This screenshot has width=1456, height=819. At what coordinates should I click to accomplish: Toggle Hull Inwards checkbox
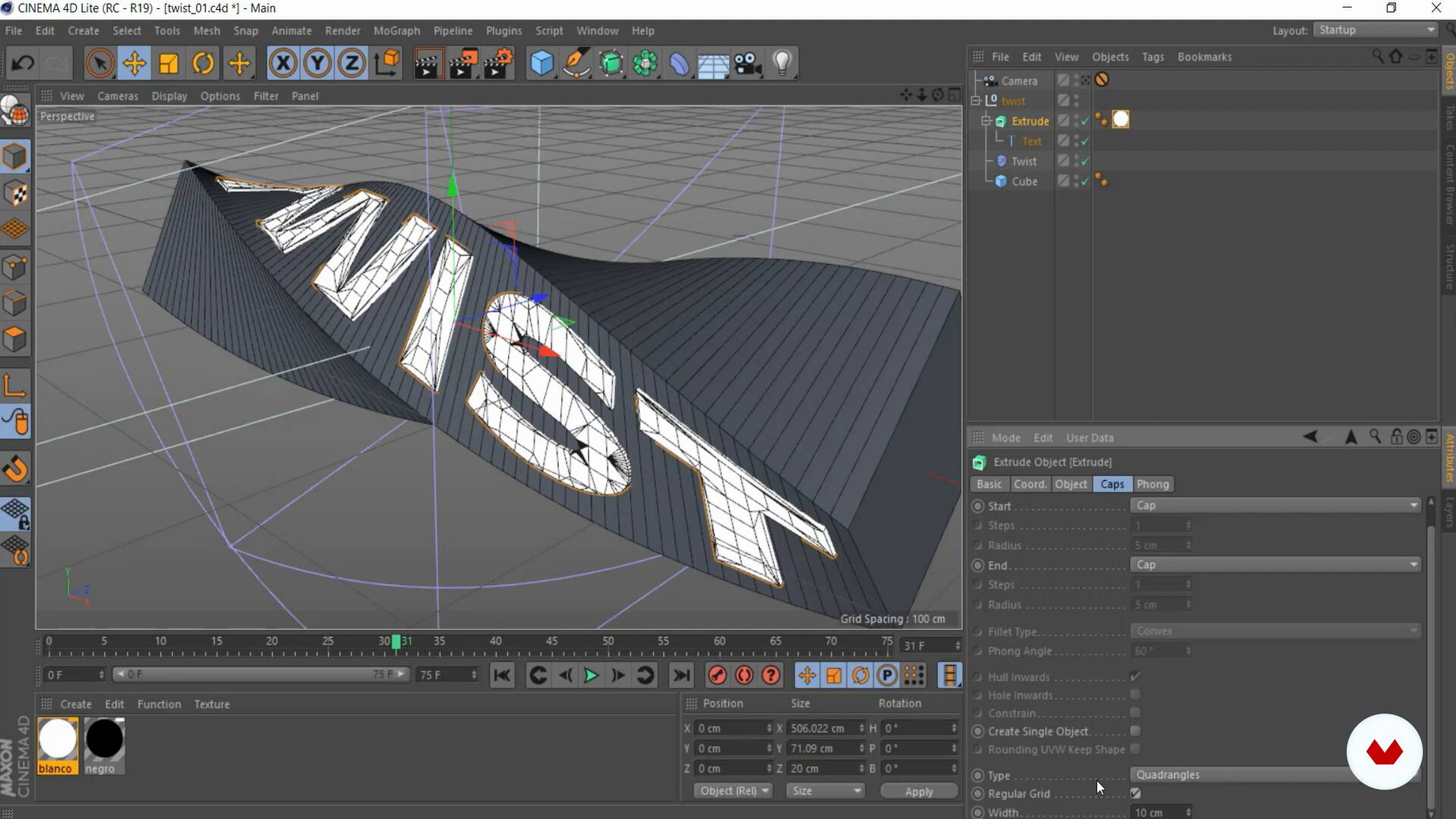pos(1134,677)
